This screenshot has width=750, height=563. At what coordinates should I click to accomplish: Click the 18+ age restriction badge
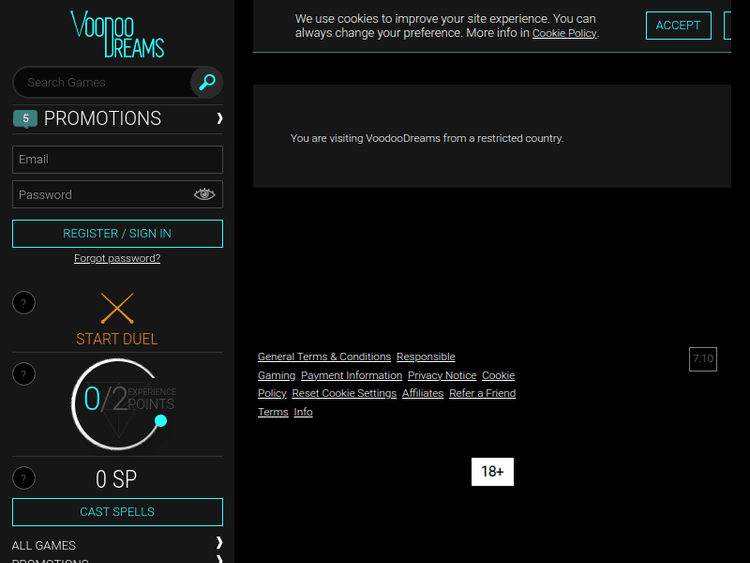pos(492,471)
